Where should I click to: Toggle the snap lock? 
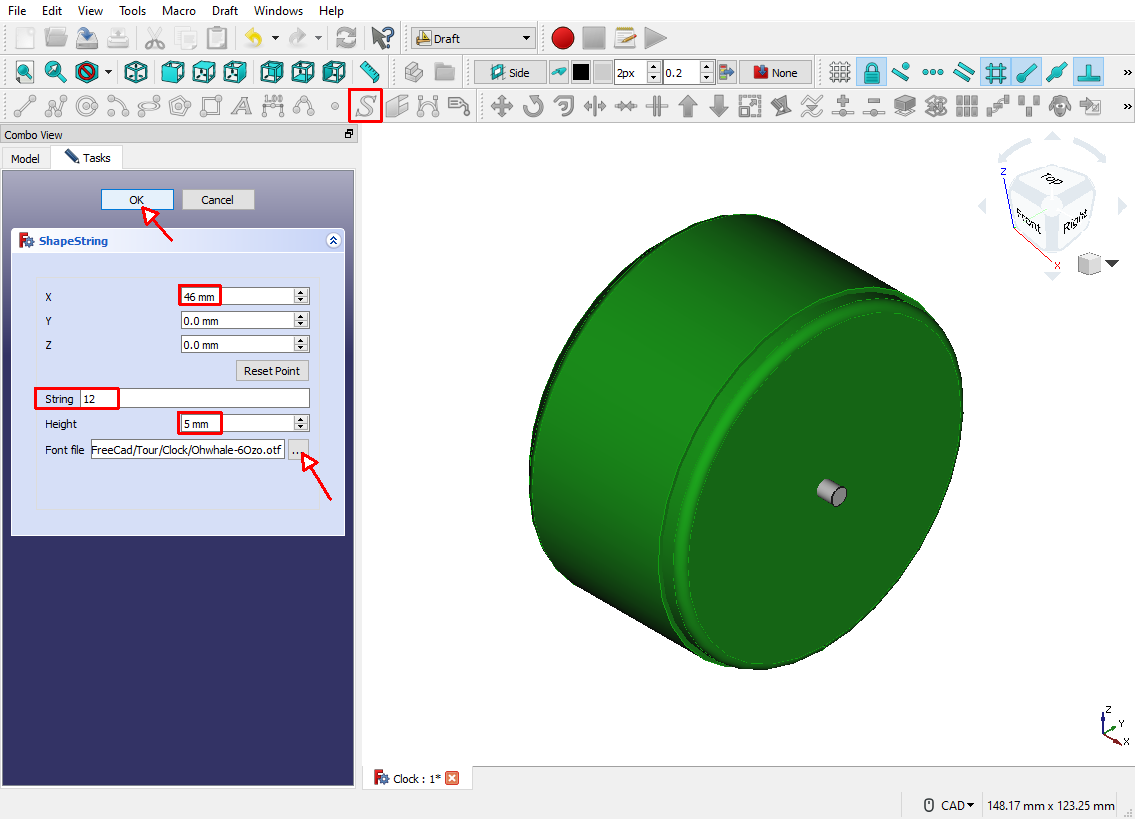872,72
